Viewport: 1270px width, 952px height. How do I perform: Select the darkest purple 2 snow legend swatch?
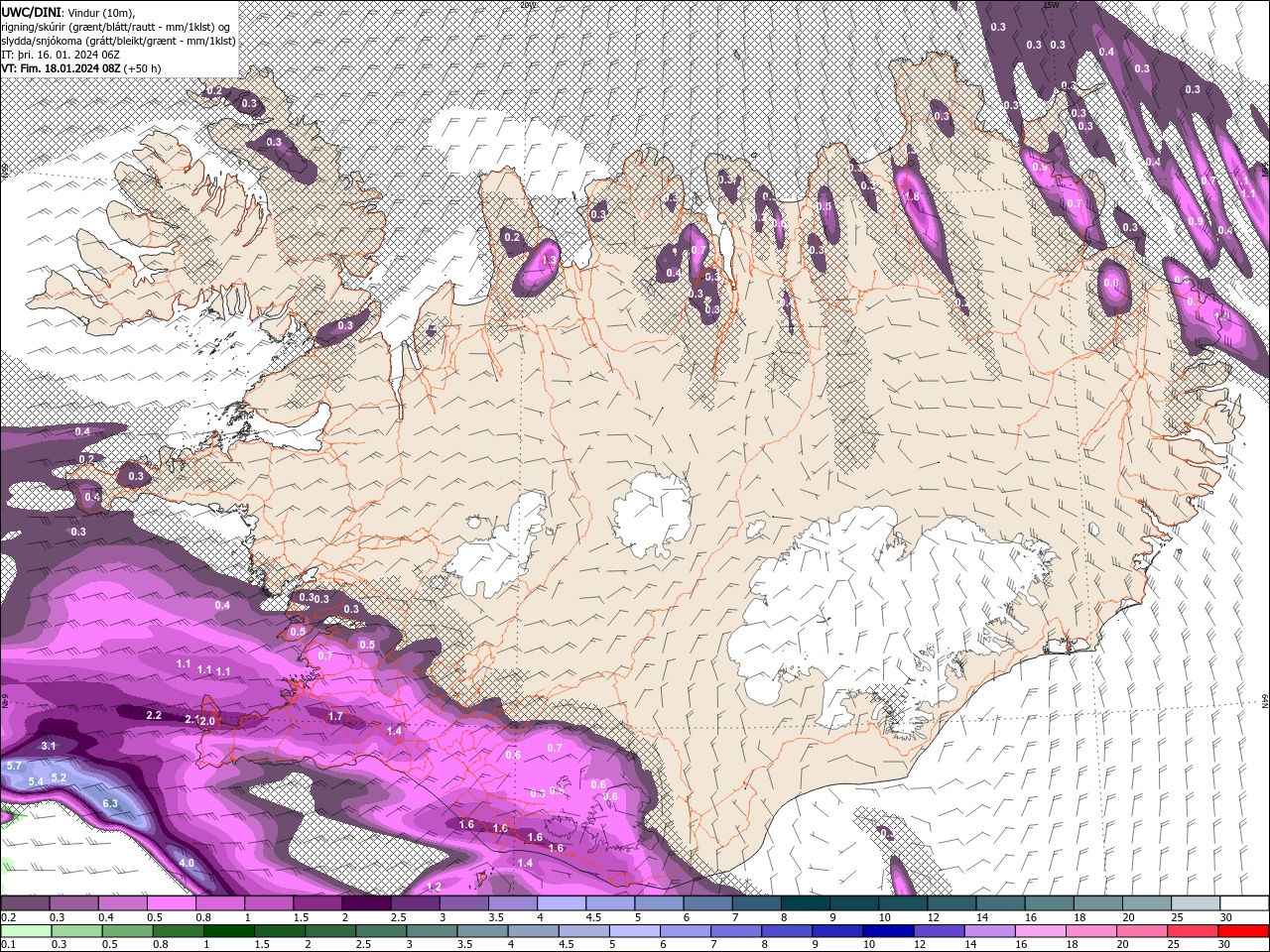tap(365, 903)
